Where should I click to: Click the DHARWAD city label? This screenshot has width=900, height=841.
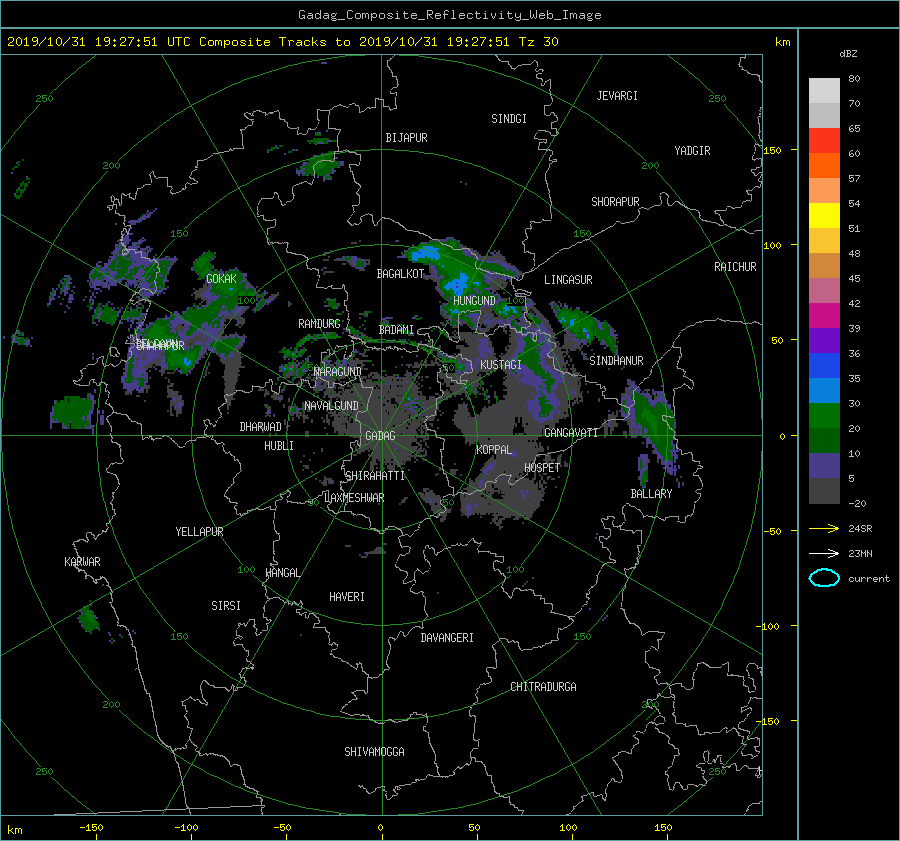tap(261, 427)
